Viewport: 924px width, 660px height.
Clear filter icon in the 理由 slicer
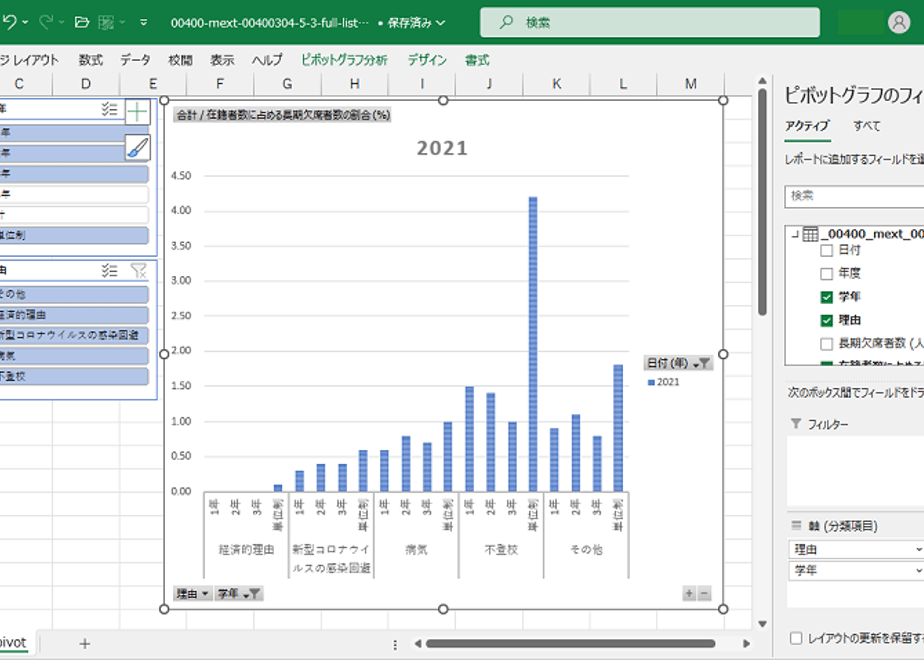(138, 270)
